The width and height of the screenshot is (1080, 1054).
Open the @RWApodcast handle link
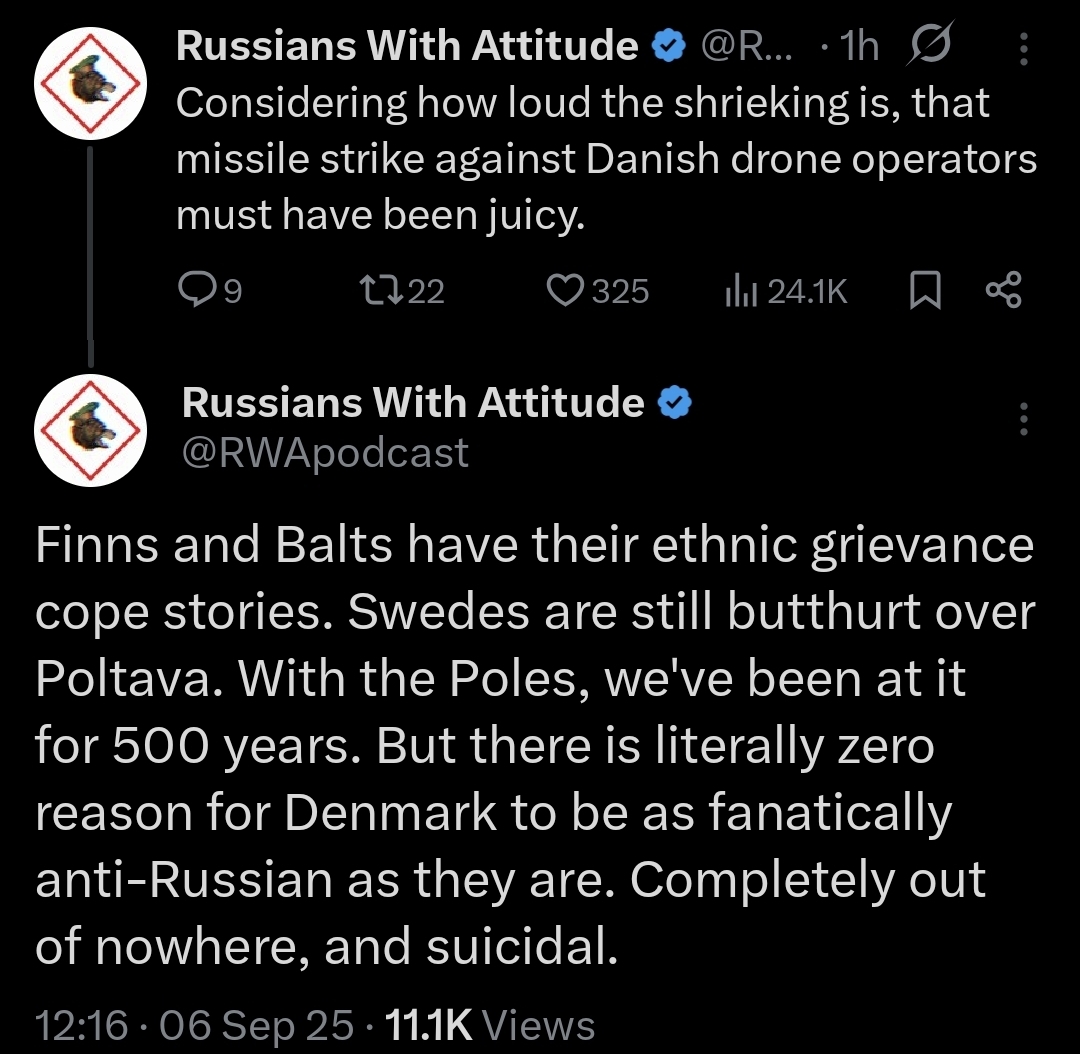[325, 453]
